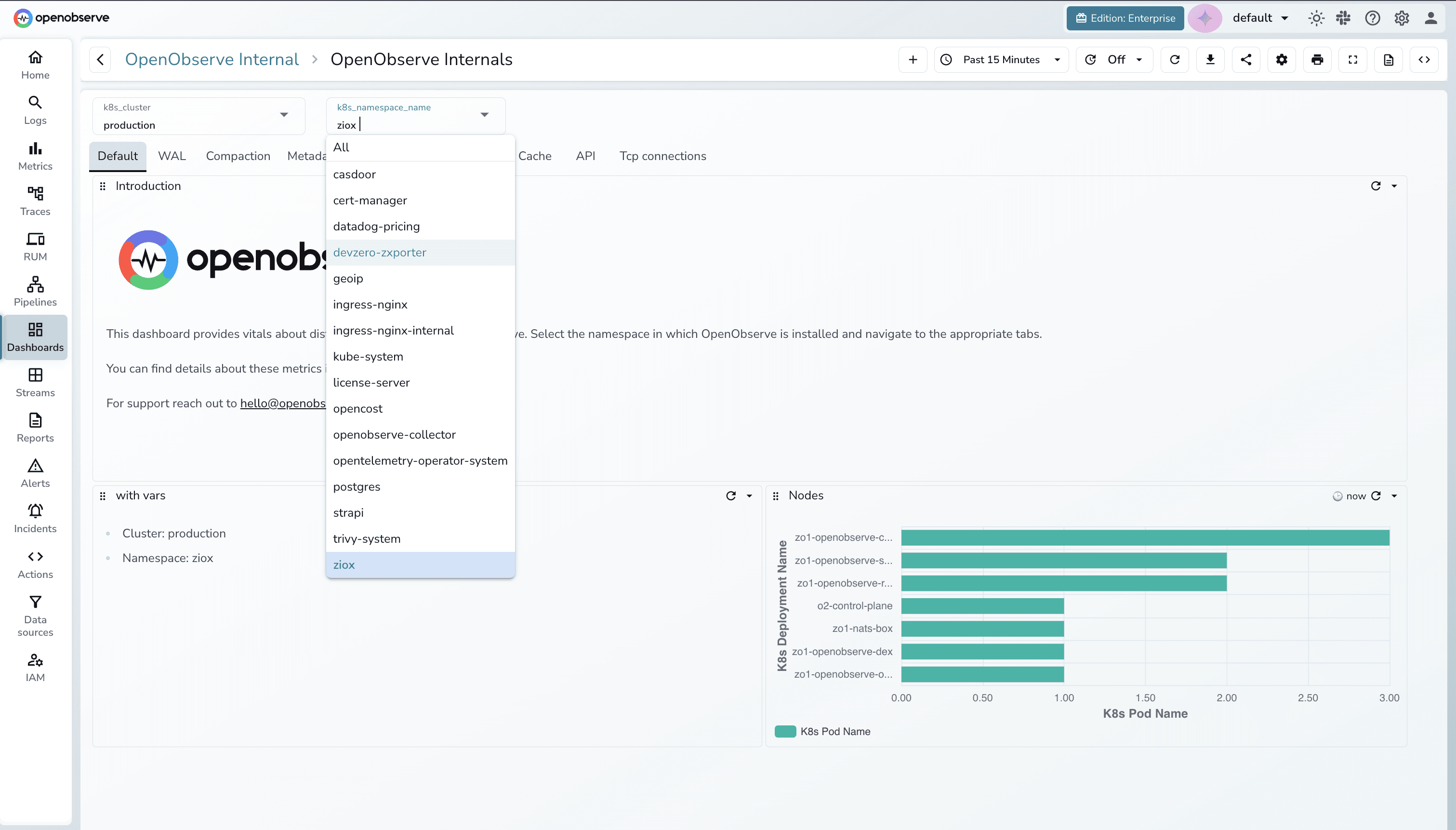Pick kube-system namespace
Viewport: 1456px width, 830px height.
coord(421,357)
